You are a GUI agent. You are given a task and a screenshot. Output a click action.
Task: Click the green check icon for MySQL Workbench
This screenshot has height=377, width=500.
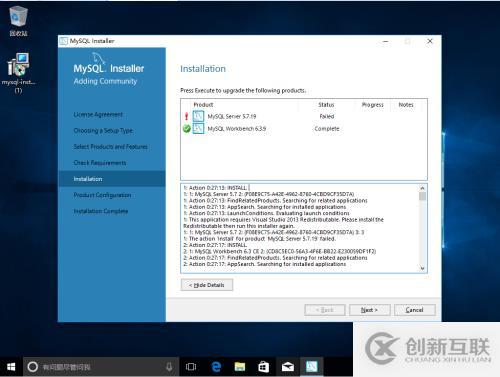click(187, 129)
